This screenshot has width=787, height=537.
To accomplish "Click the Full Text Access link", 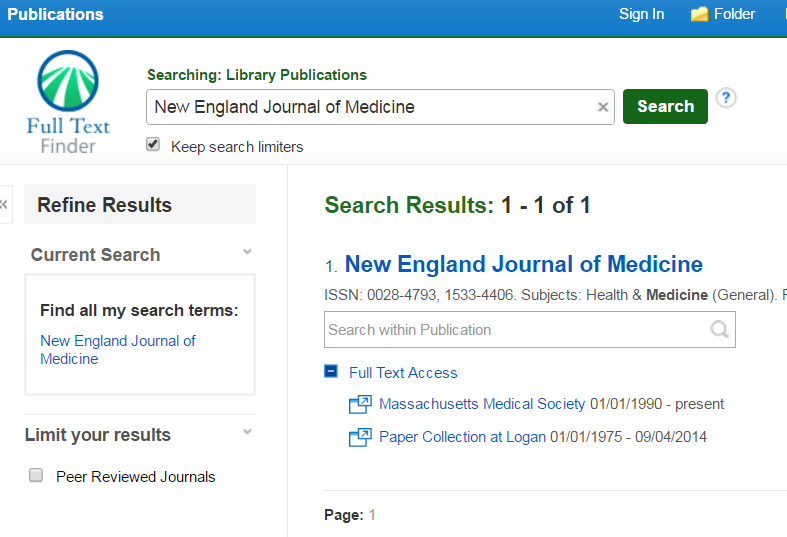I will click(x=403, y=373).
